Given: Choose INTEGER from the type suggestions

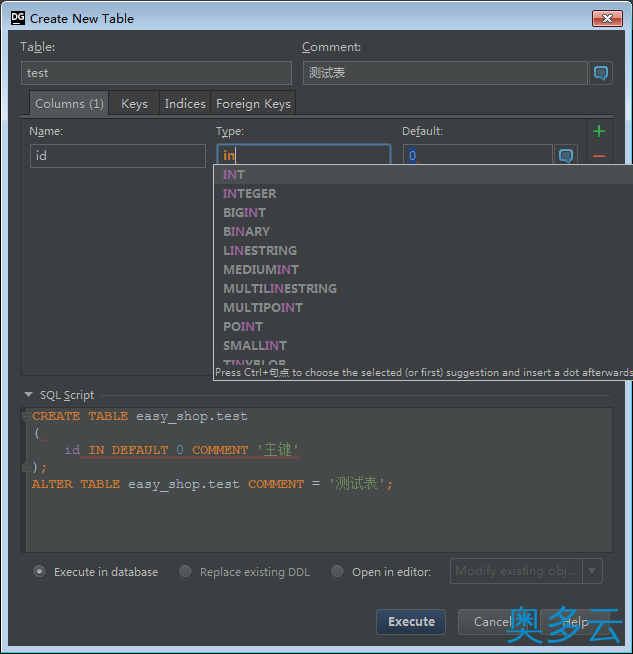Looking at the screenshot, I should coord(423,194).
